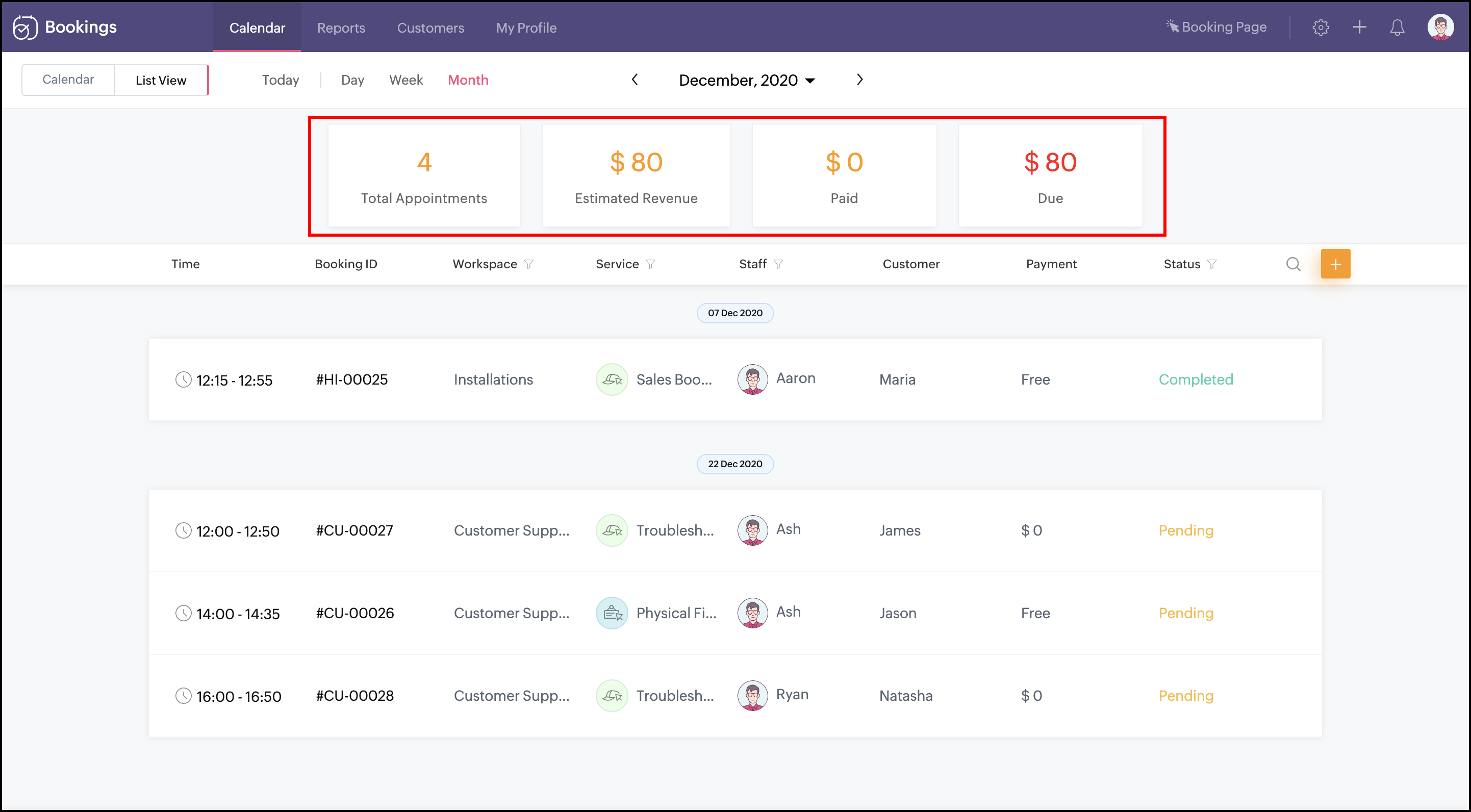Switch to Calendar view toggle
Screen dimensions: 1471x812
coord(68,80)
